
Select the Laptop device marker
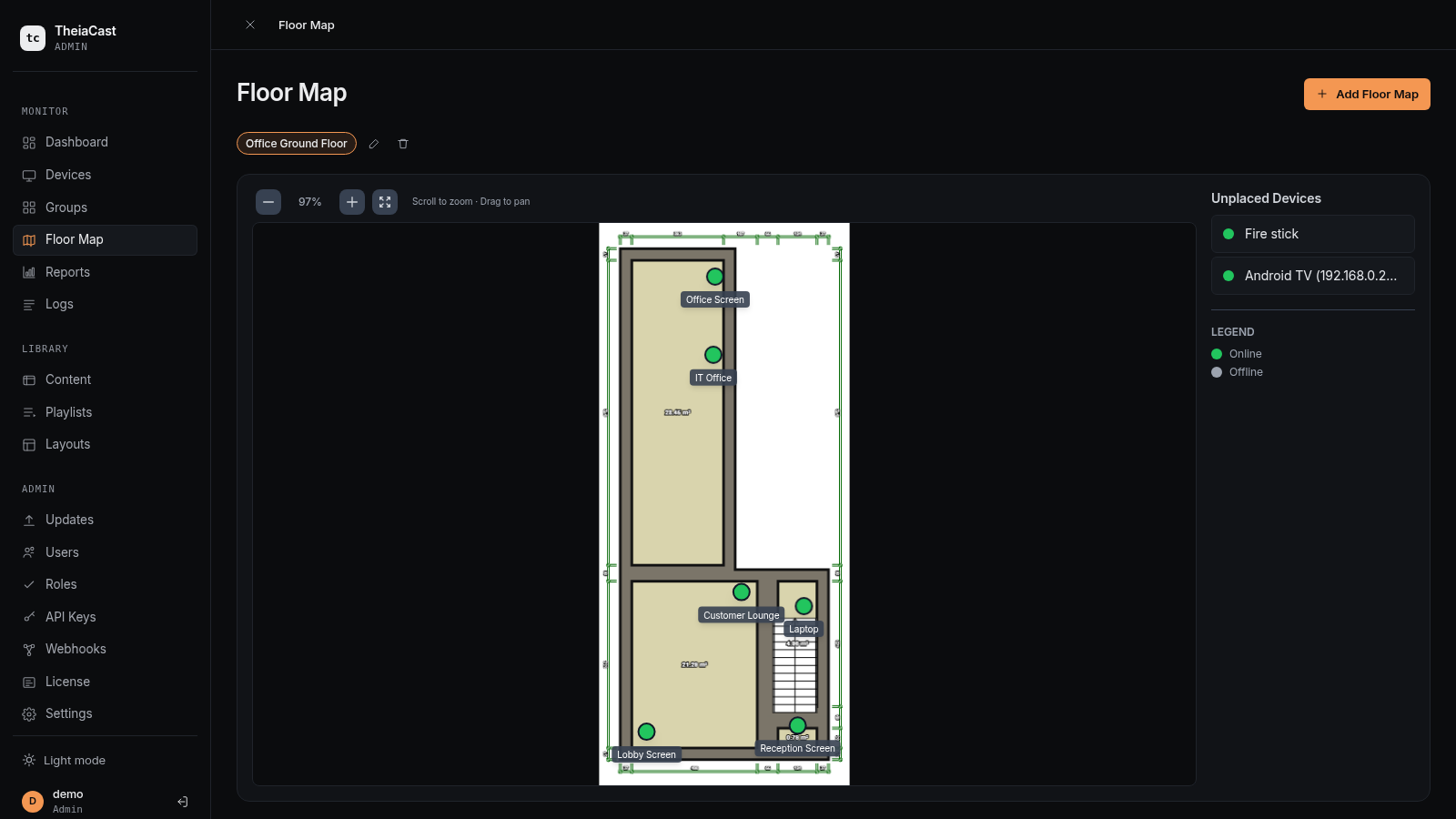804,606
